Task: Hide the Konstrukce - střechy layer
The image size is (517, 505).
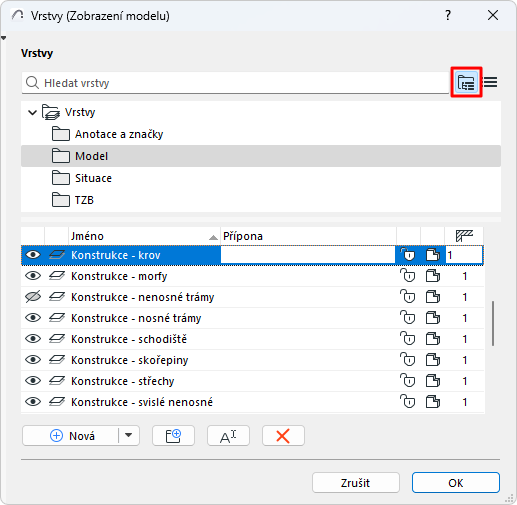Action: (x=33, y=381)
